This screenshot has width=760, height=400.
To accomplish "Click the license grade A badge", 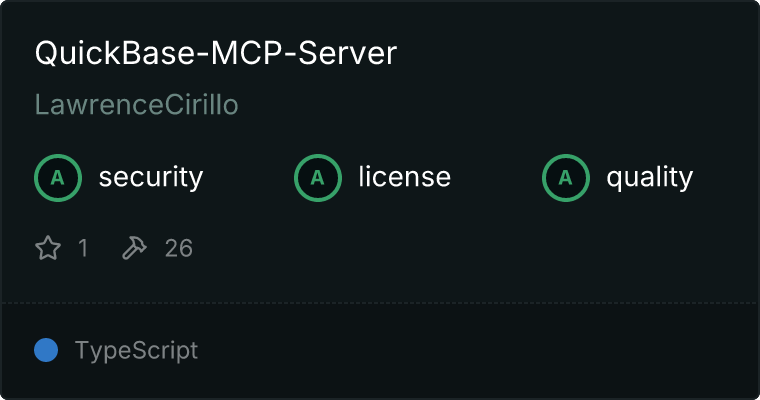I will (317, 178).
